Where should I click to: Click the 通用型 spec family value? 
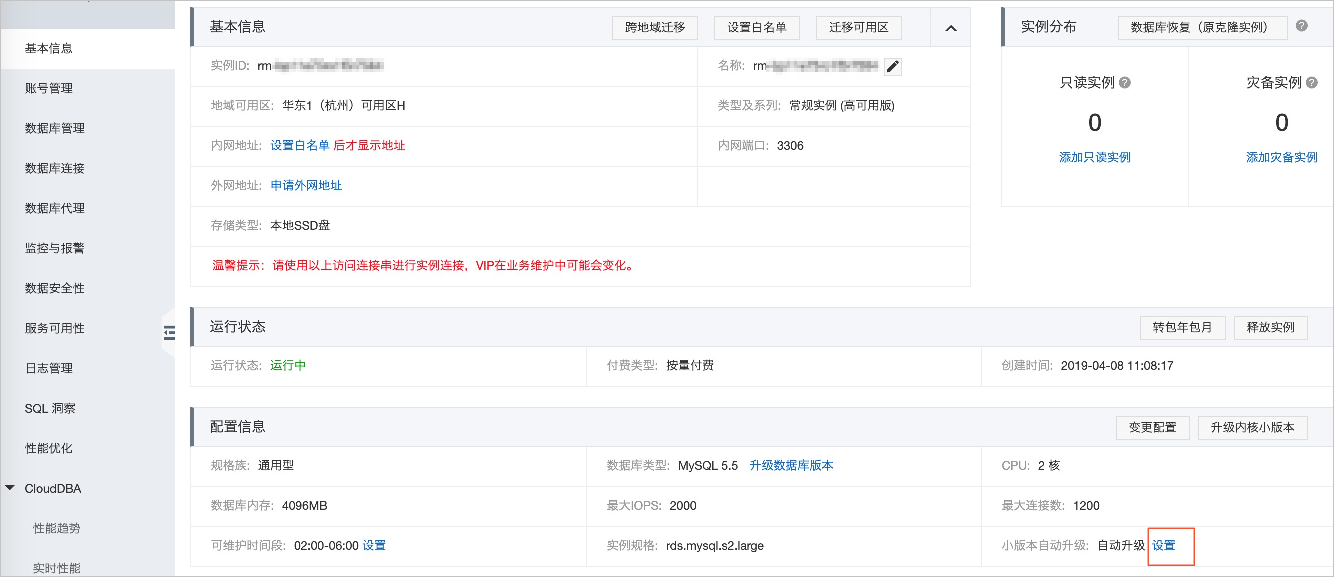[x=276, y=465]
